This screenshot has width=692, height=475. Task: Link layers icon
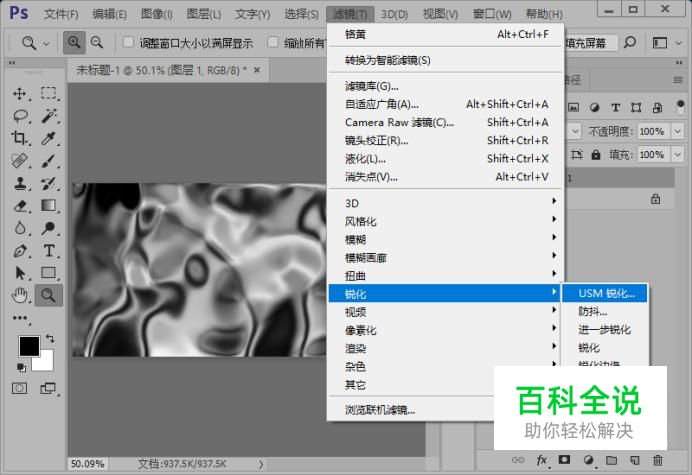tap(518, 460)
